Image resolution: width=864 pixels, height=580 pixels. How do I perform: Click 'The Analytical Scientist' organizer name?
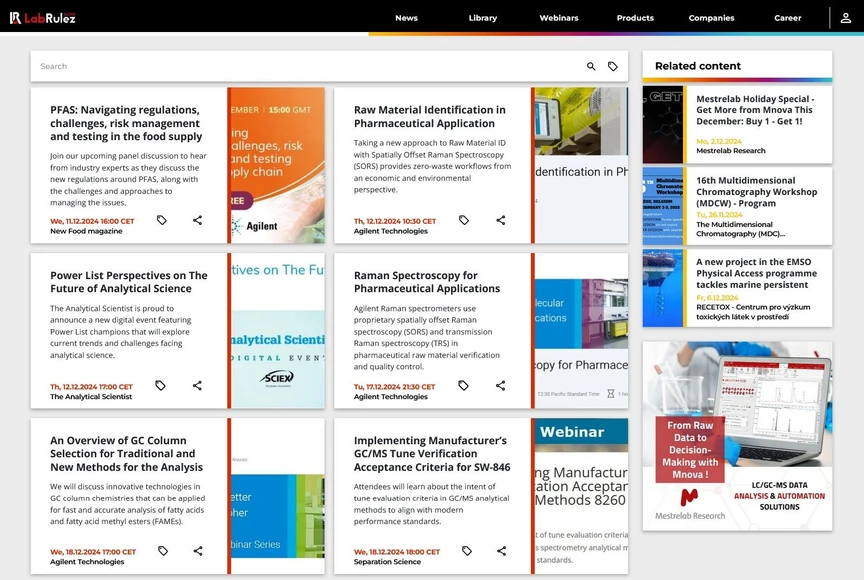(91, 397)
